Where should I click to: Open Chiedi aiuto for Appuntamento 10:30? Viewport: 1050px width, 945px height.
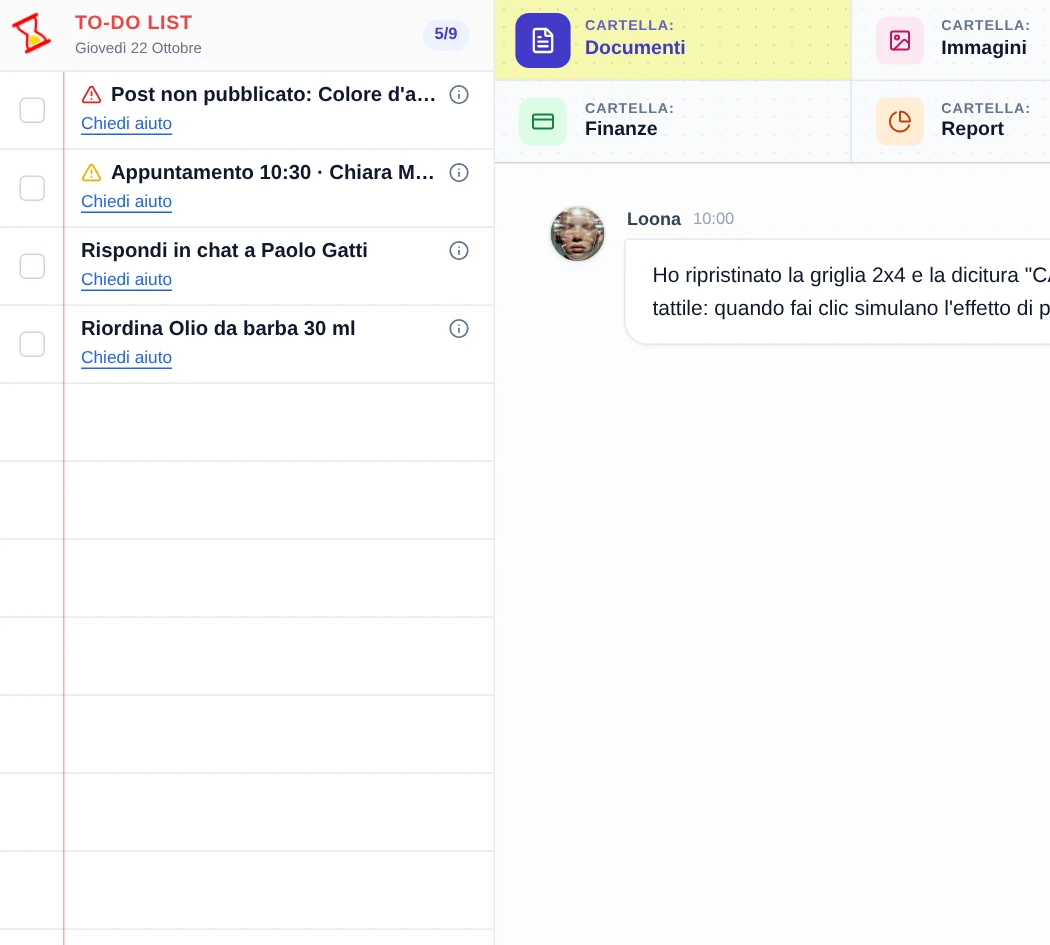127,202
